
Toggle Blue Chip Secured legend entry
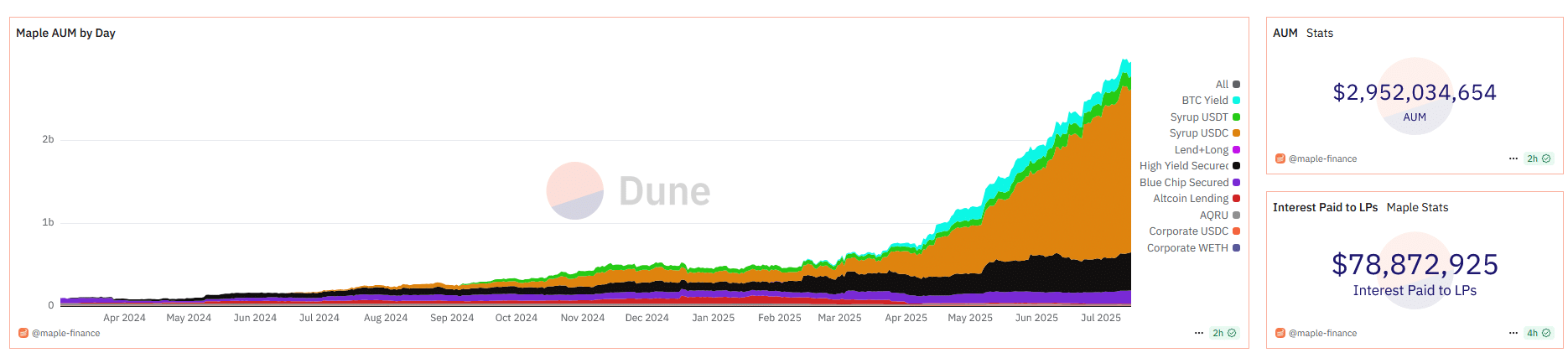coord(1190,183)
